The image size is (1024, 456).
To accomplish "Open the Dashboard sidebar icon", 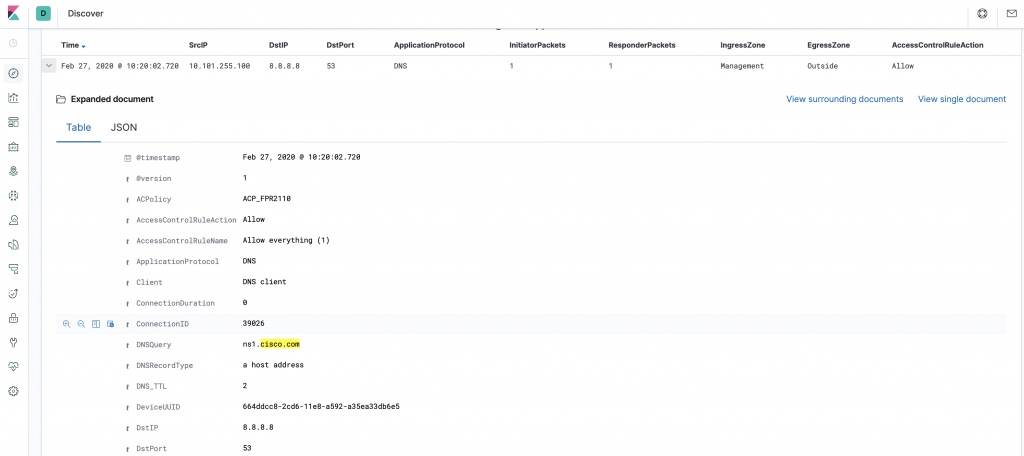I will [x=13, y=122].
